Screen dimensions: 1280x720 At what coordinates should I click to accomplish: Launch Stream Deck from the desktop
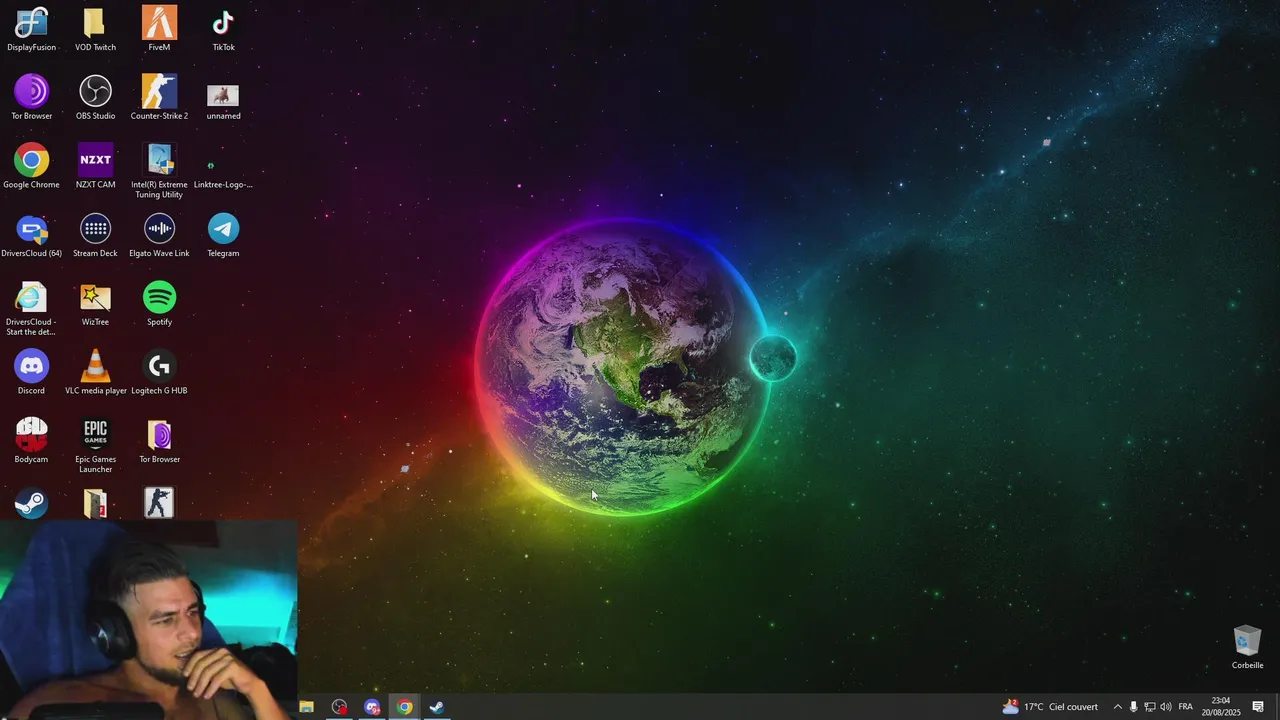click(95, 236)
